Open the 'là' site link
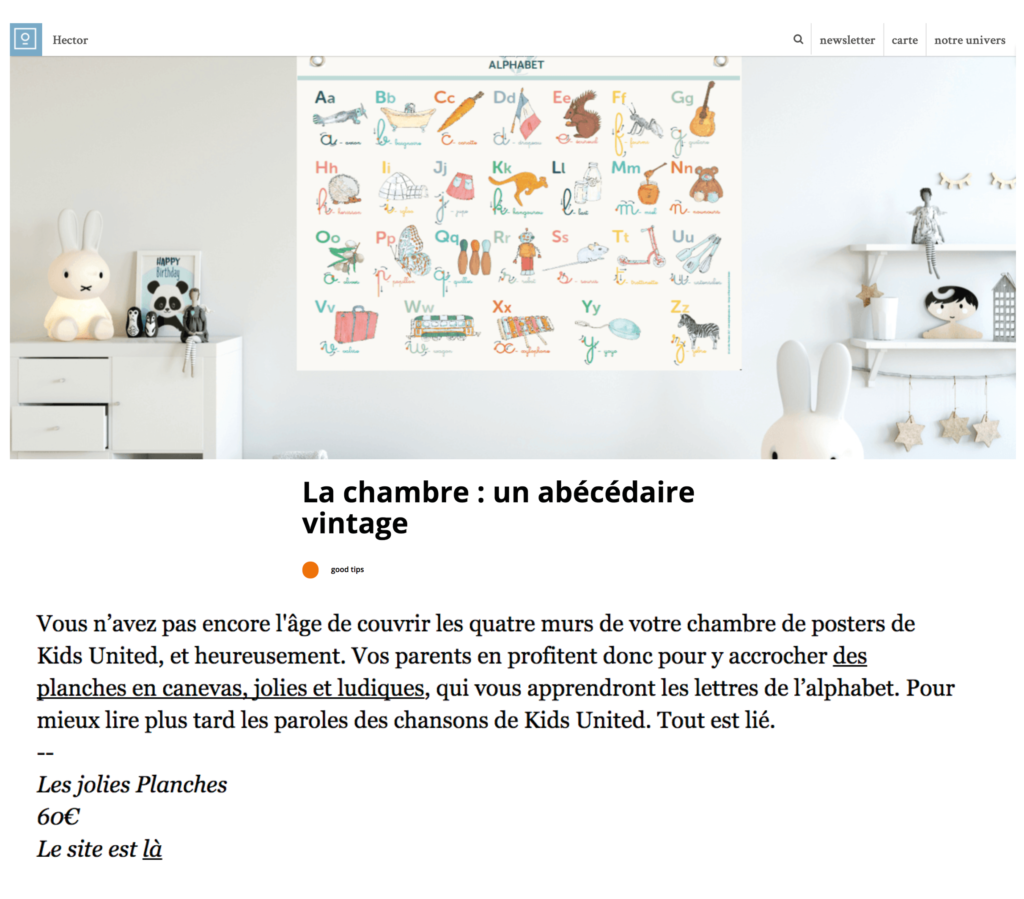This screenshot has height=899, width=1024. coord(152,849)
